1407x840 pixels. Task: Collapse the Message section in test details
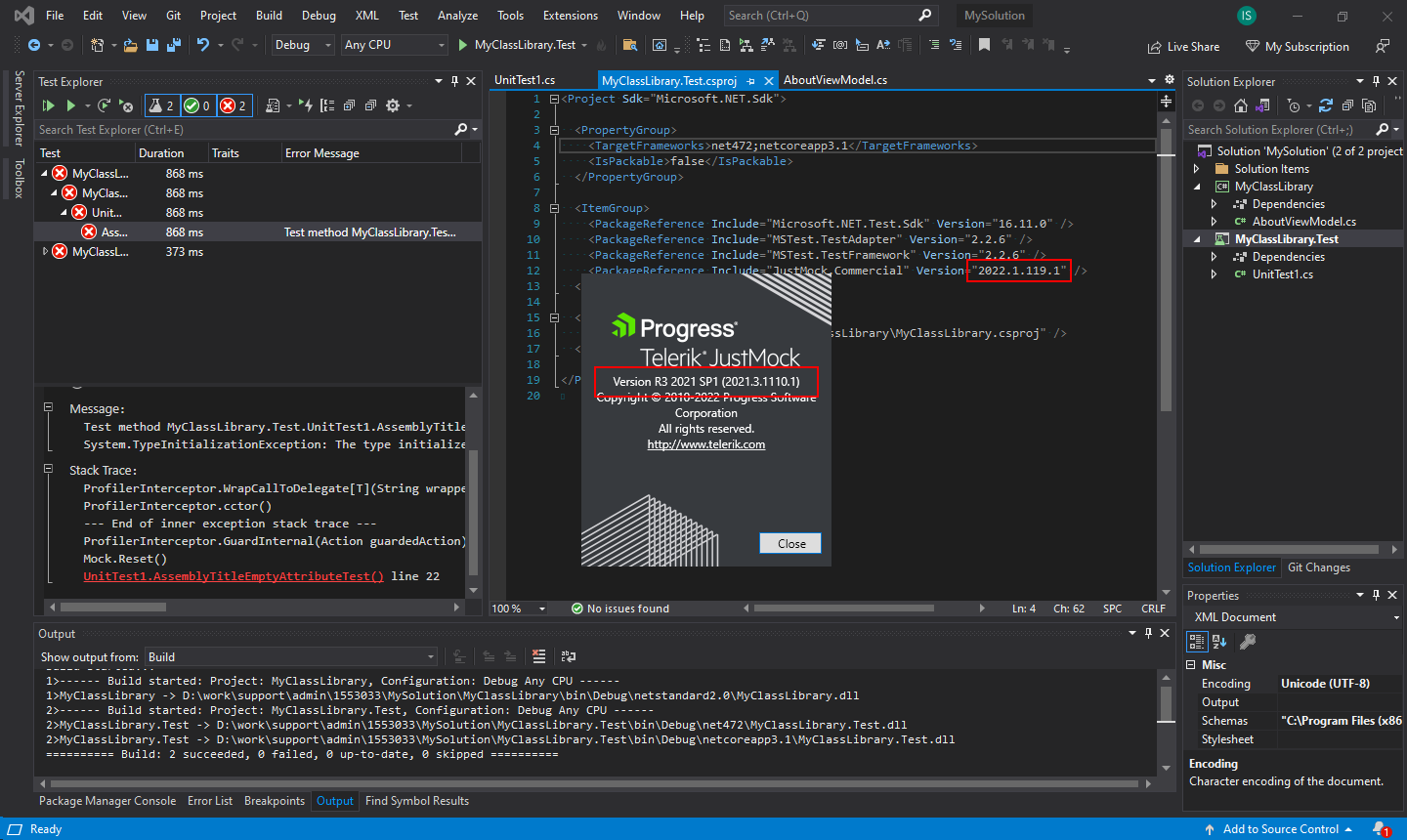pyautogui.click(x=48, y=407)
